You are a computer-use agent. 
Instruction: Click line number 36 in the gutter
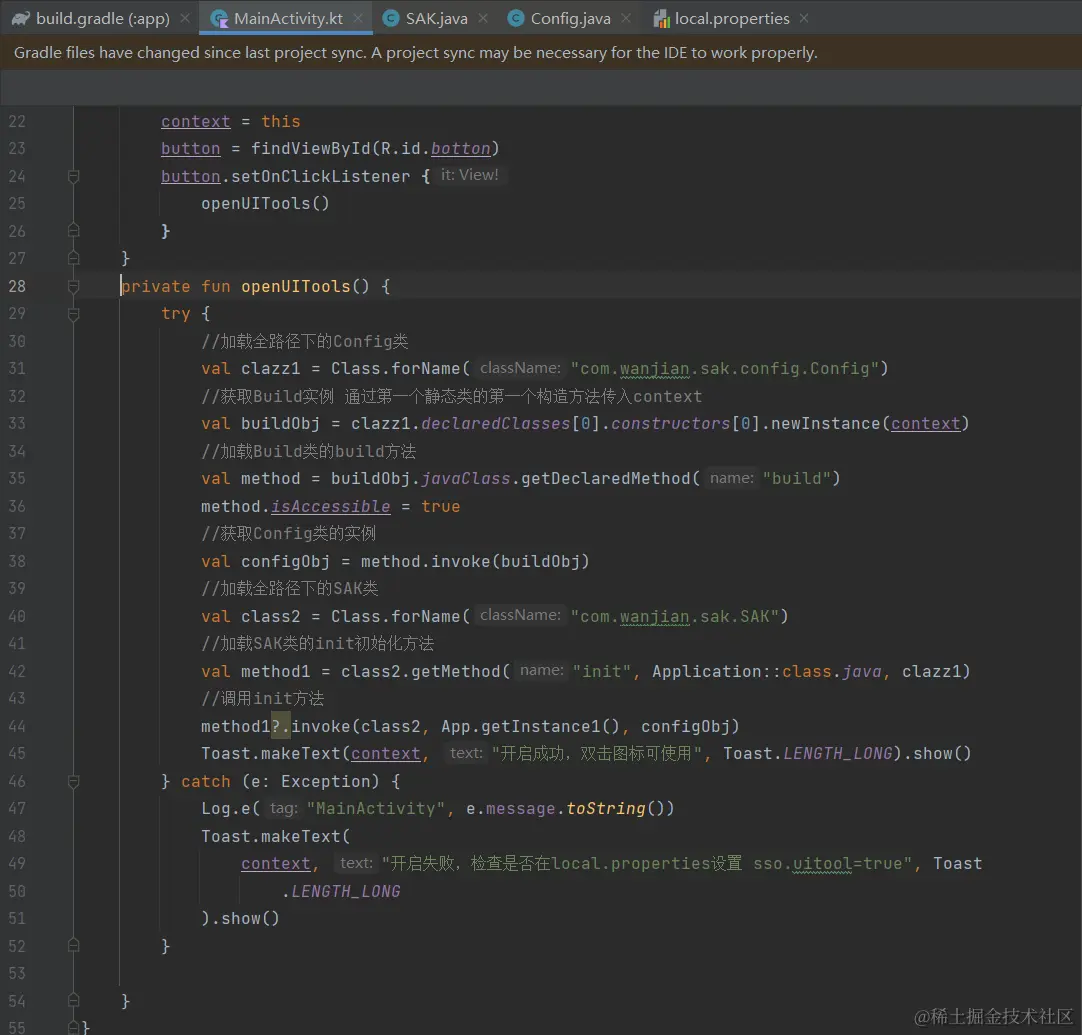17,506
